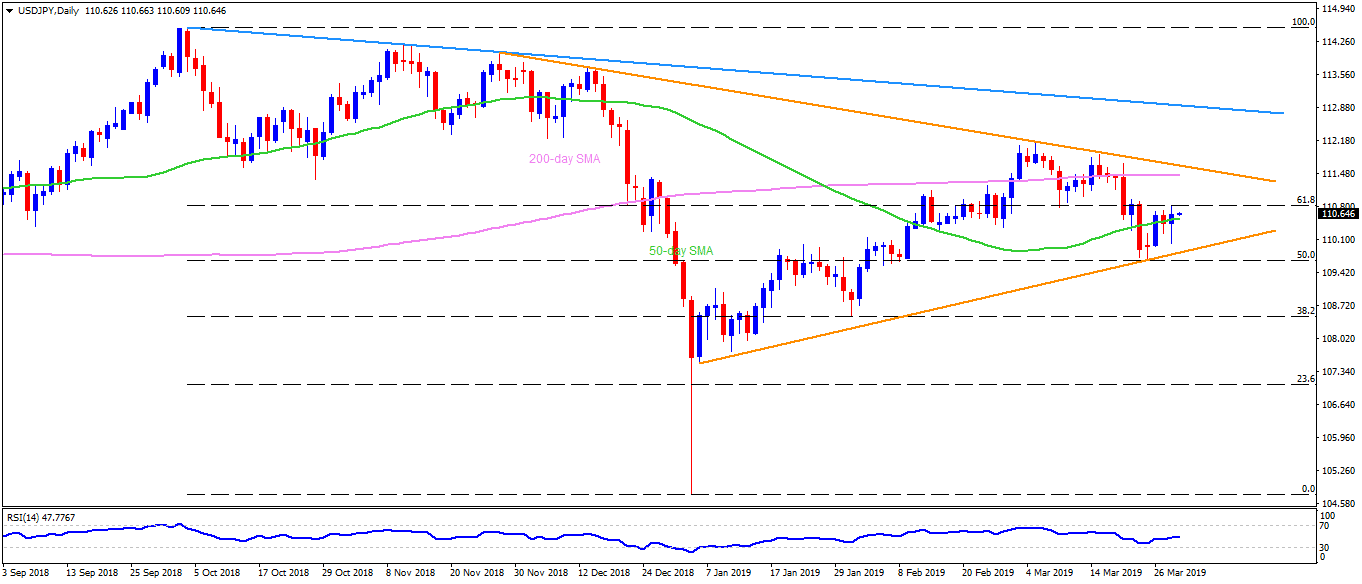This screenshot has width=1362, height=584.
Task: Click the 3 Sep 2018 date label
Action: click(25, 574)
